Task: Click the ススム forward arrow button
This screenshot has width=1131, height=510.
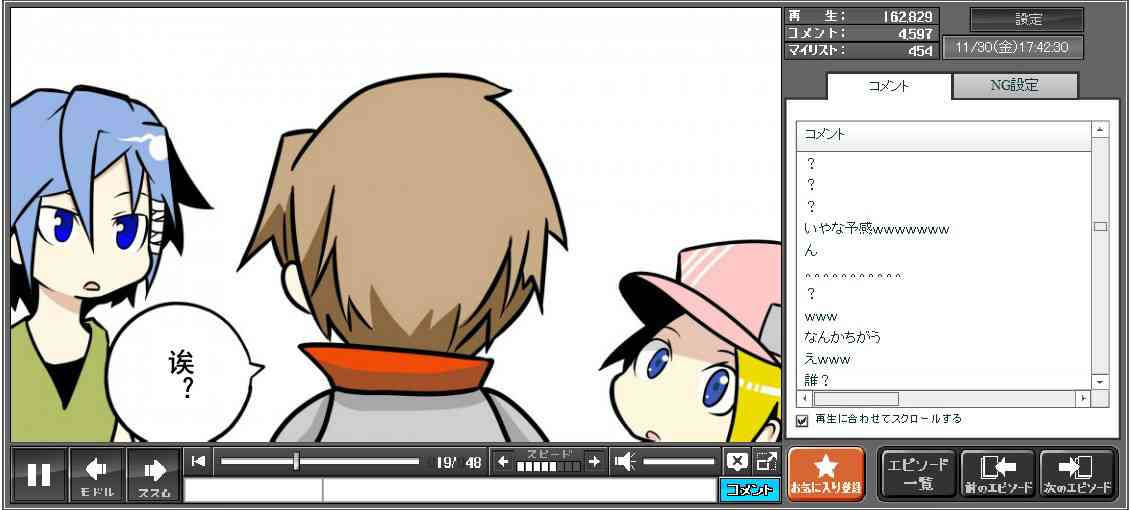Action: point(154,474)
